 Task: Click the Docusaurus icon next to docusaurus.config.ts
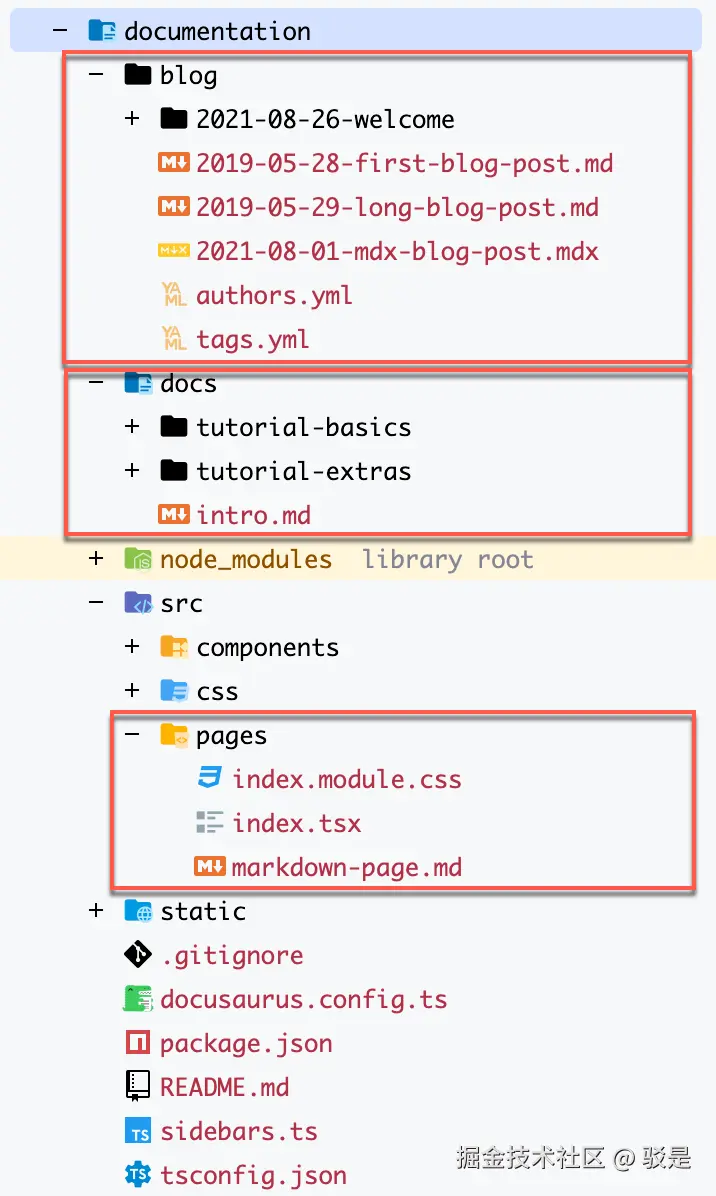coord(137,999)
